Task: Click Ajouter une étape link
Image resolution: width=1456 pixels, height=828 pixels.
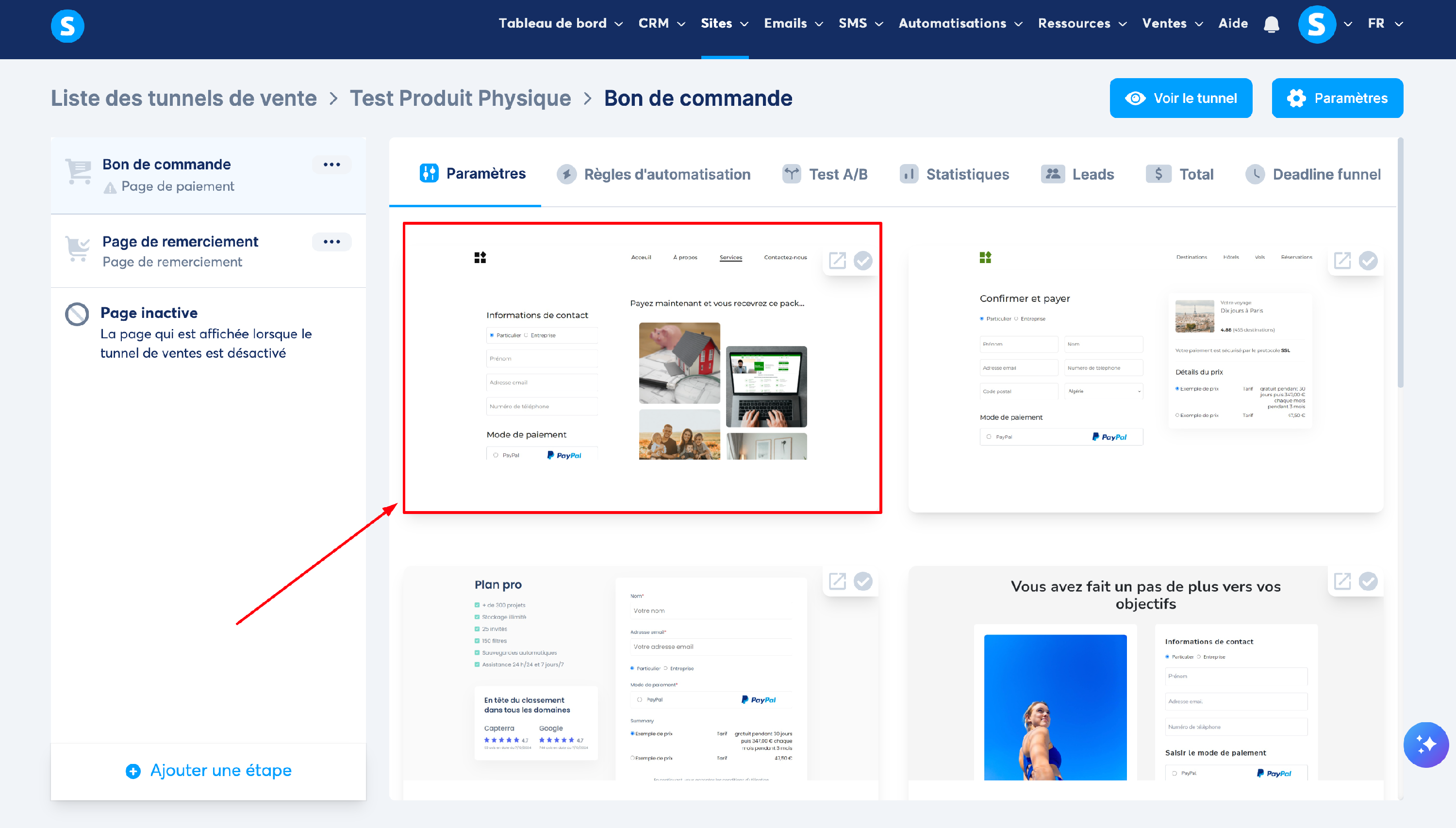Action: pos(209,771)
